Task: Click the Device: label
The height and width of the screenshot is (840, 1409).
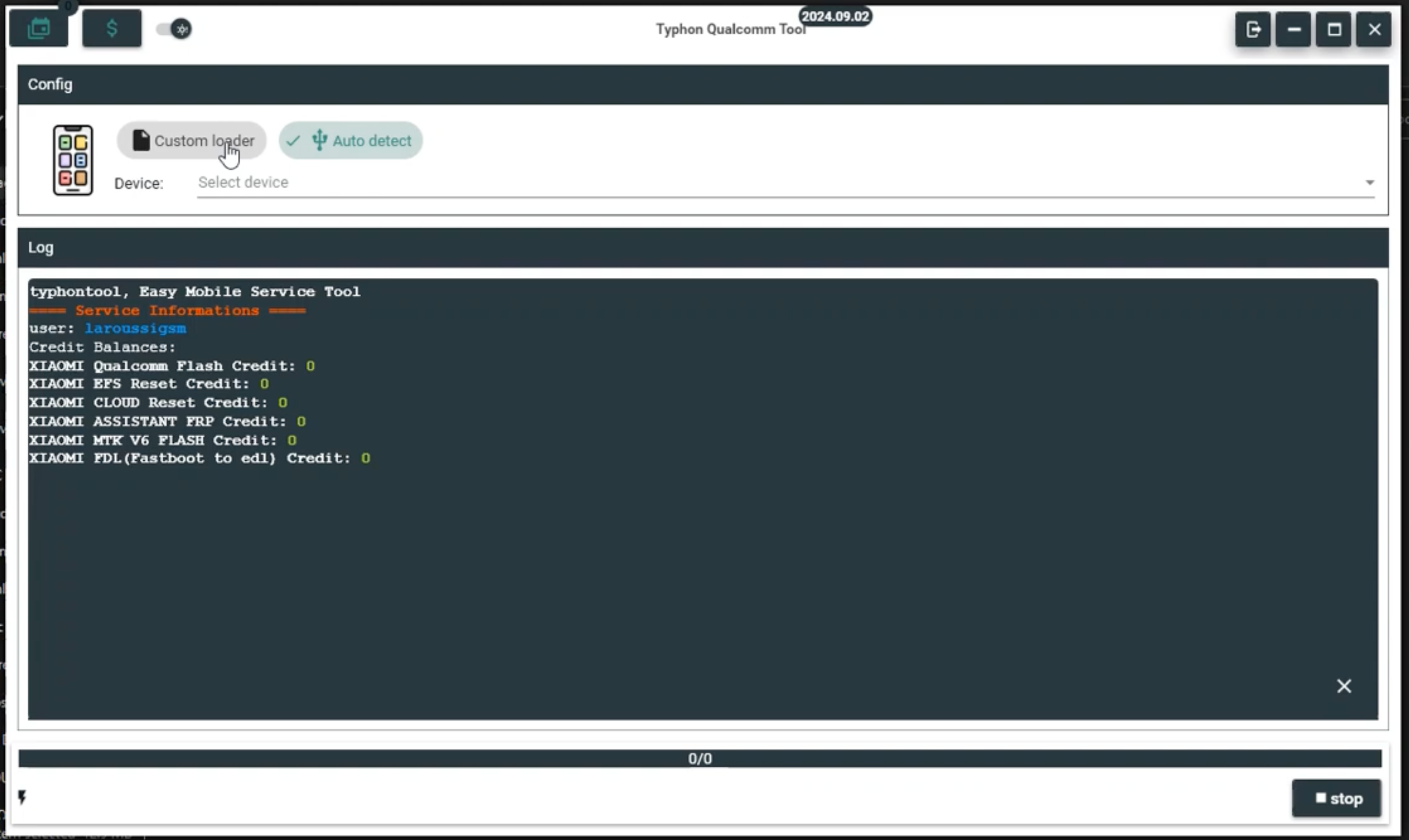Action: pos(139,183)
